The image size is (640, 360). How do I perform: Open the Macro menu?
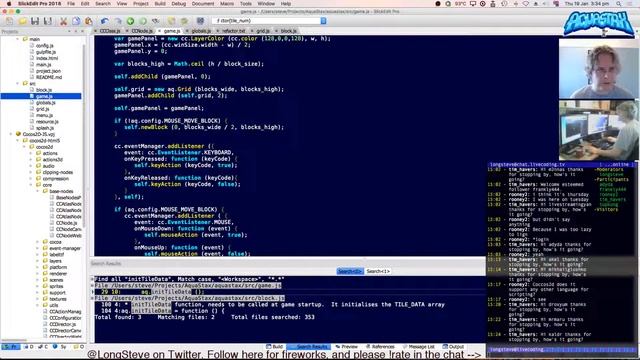pyautogui.click(x=227, y=3)
